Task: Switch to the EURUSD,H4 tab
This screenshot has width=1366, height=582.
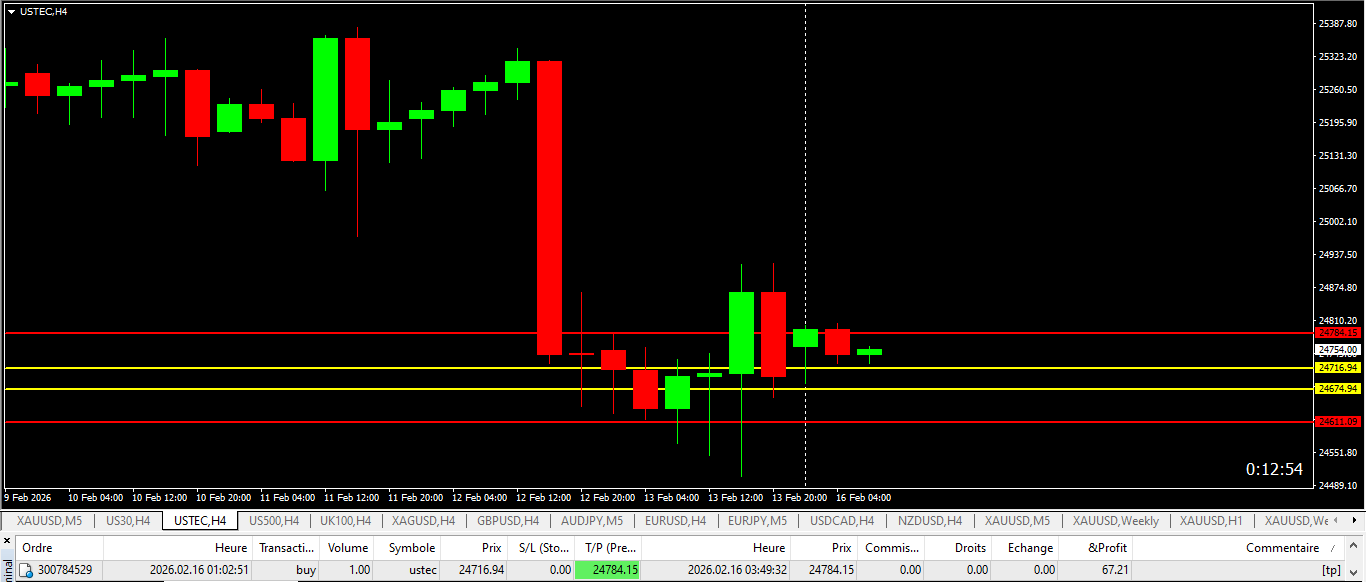Action: 675,521
